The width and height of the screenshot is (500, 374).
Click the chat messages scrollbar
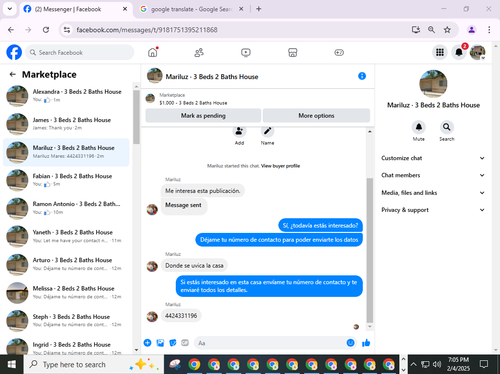(370, 250)
